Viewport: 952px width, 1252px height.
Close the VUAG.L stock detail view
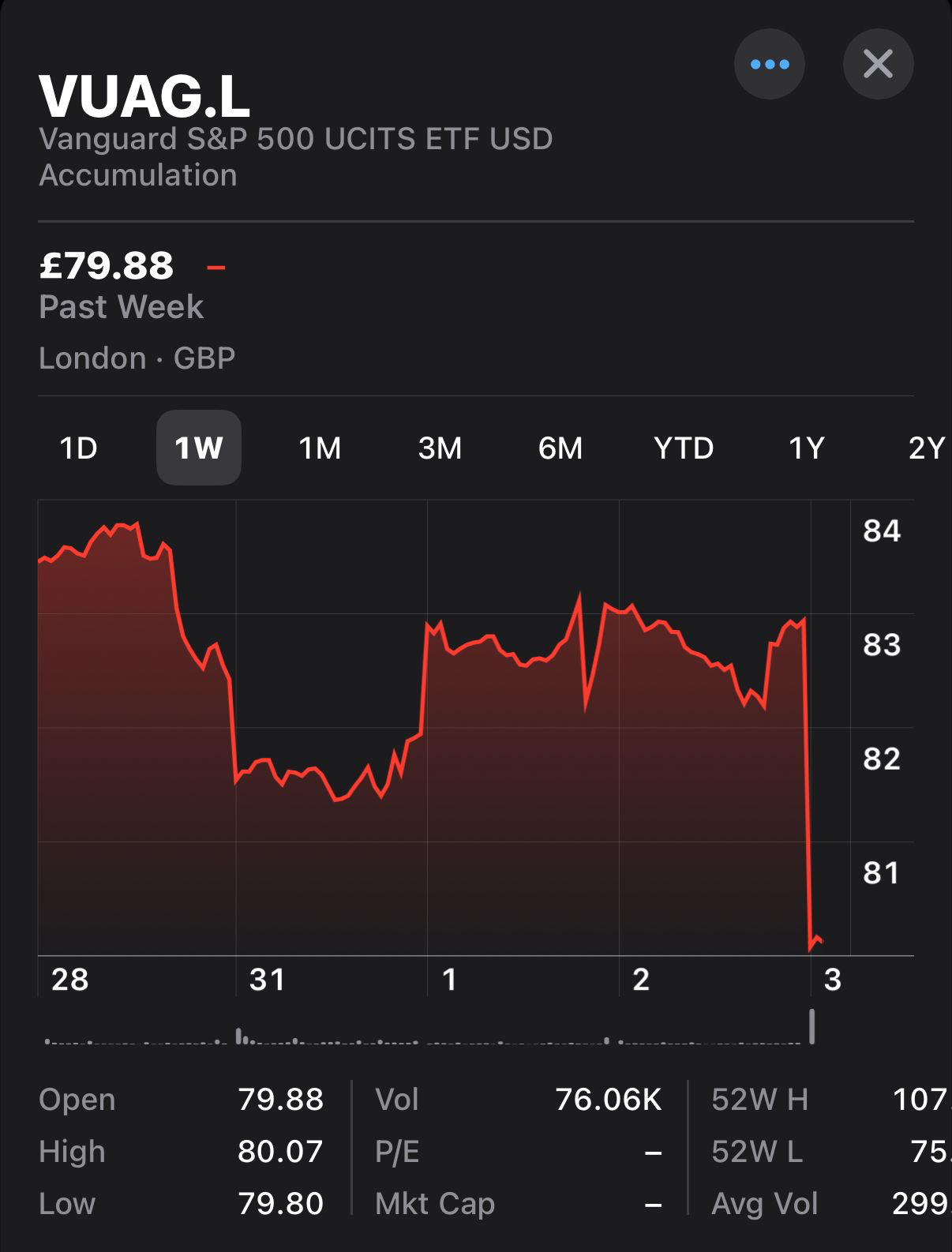pos(878,64)
